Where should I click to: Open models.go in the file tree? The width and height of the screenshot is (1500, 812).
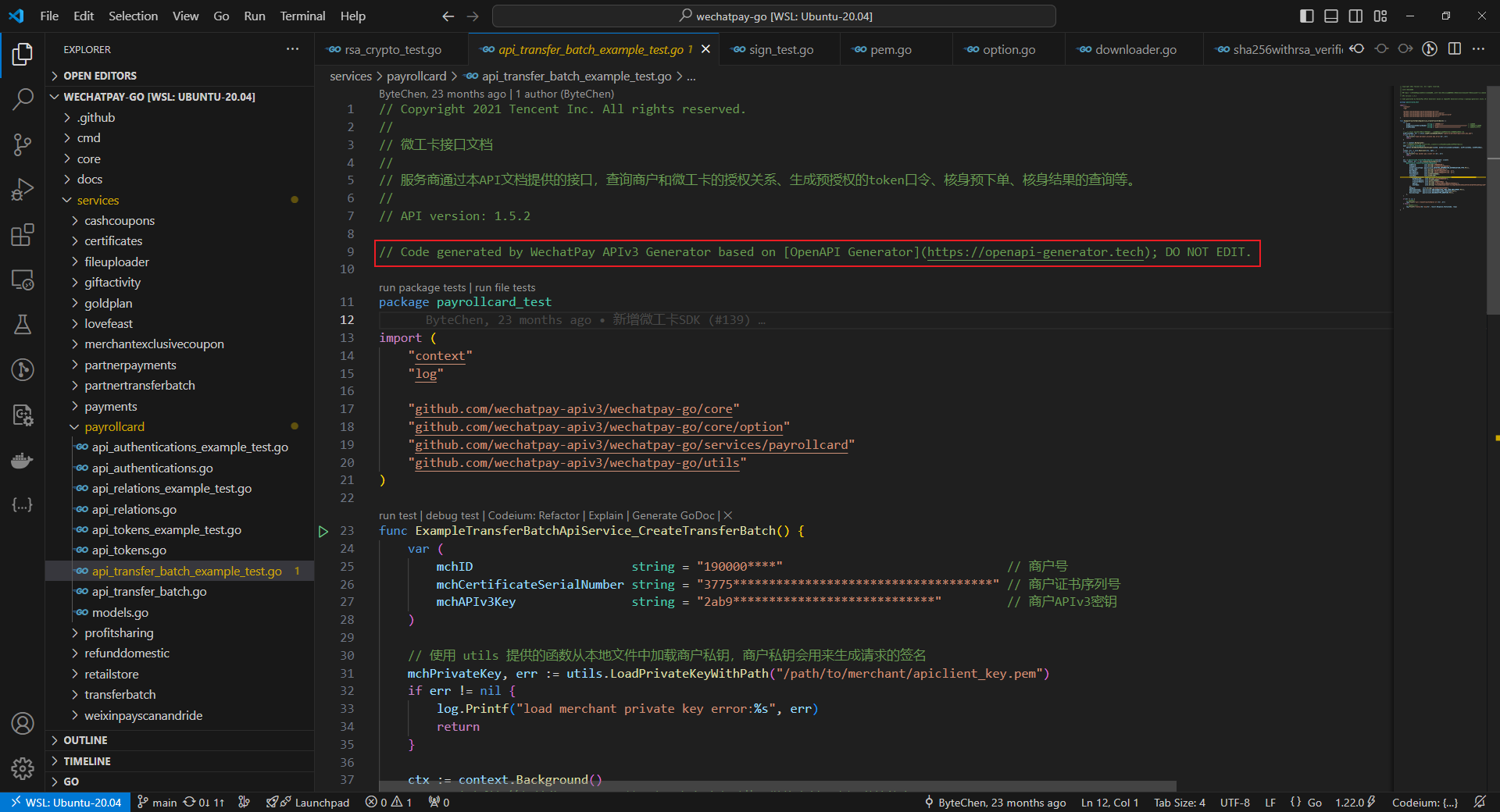coord(180,613)
